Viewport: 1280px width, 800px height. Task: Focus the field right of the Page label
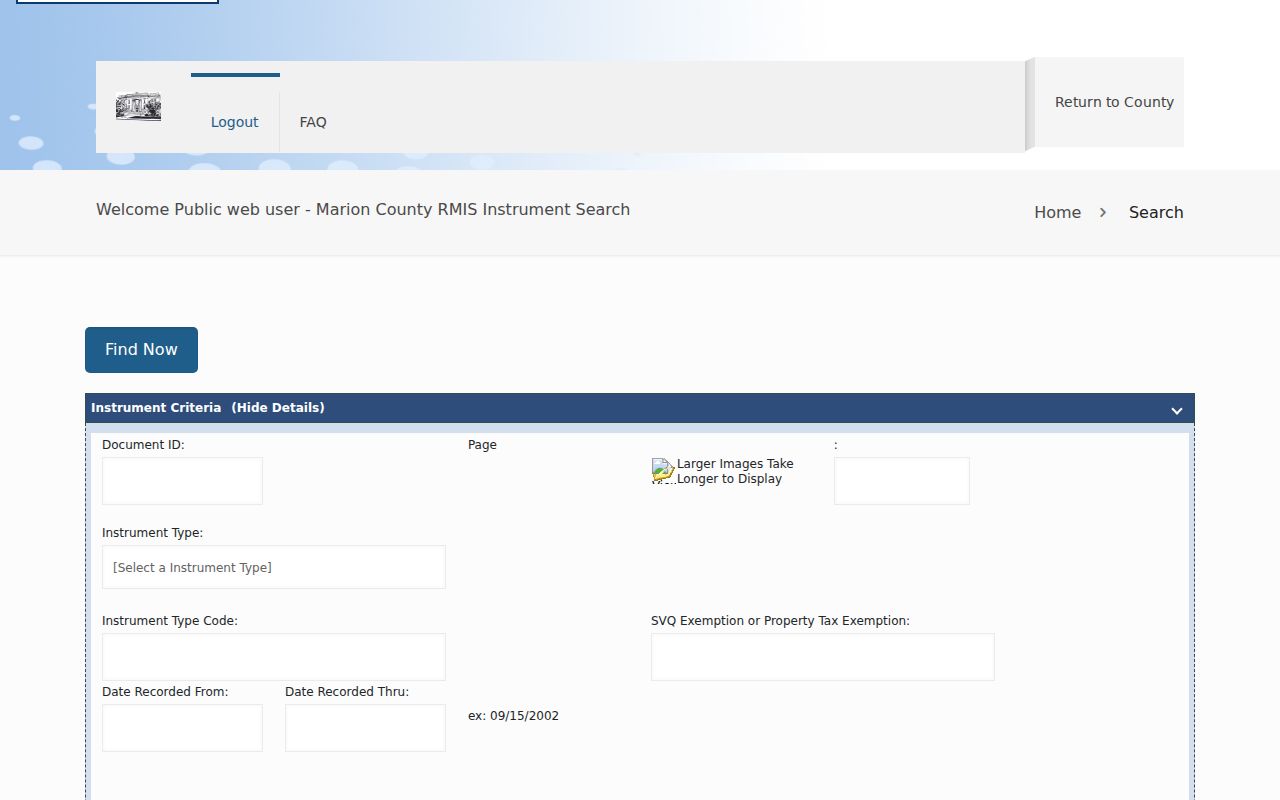[902, 481]
